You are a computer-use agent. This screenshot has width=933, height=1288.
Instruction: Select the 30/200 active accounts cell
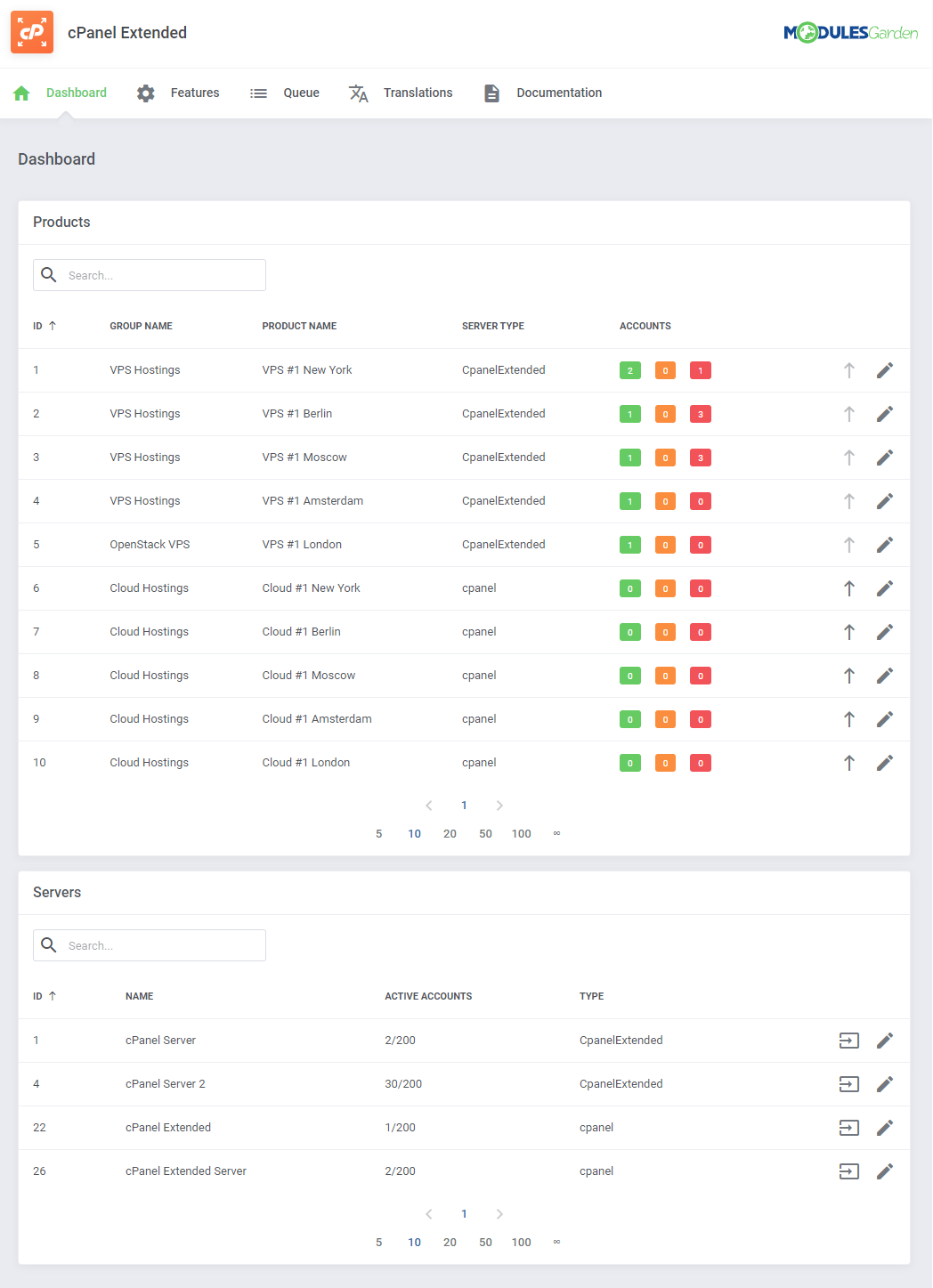coord(403,1084)
